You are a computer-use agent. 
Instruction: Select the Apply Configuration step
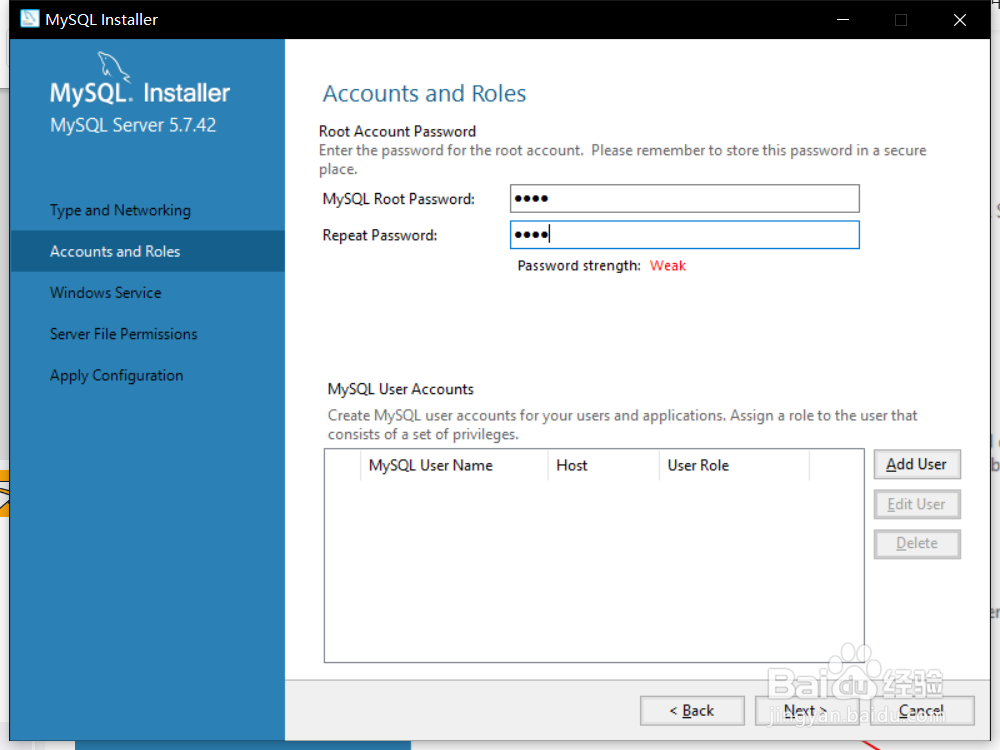117,376
